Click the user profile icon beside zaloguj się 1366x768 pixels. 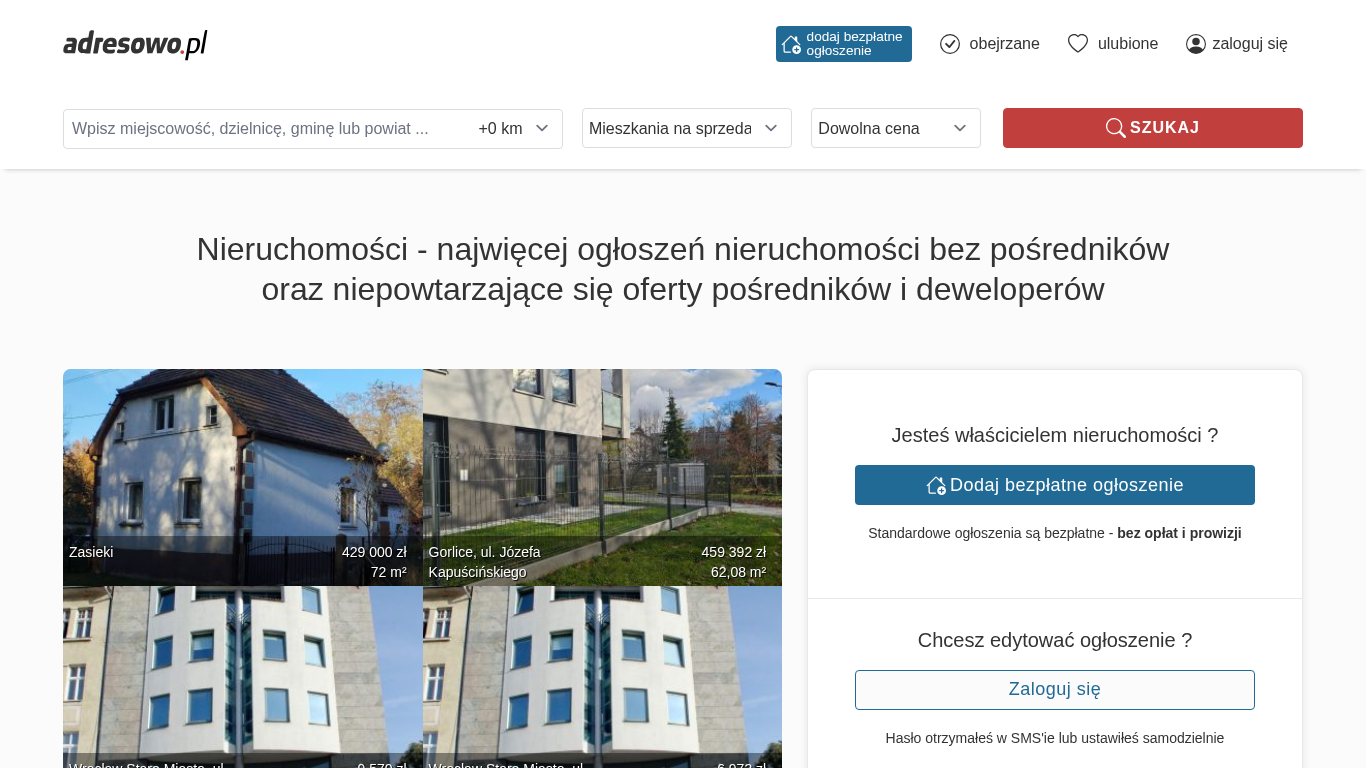click(x=1195, y=44)
